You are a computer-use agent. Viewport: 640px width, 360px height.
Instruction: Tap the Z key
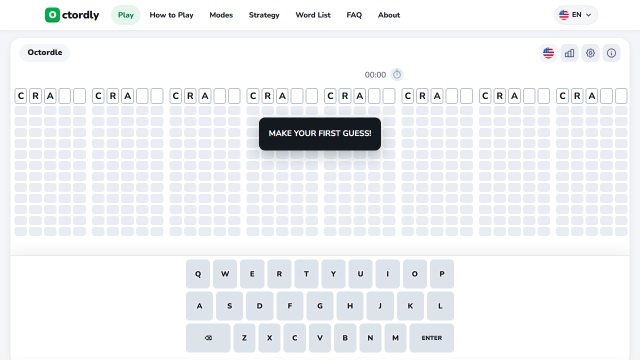point(244,338)
